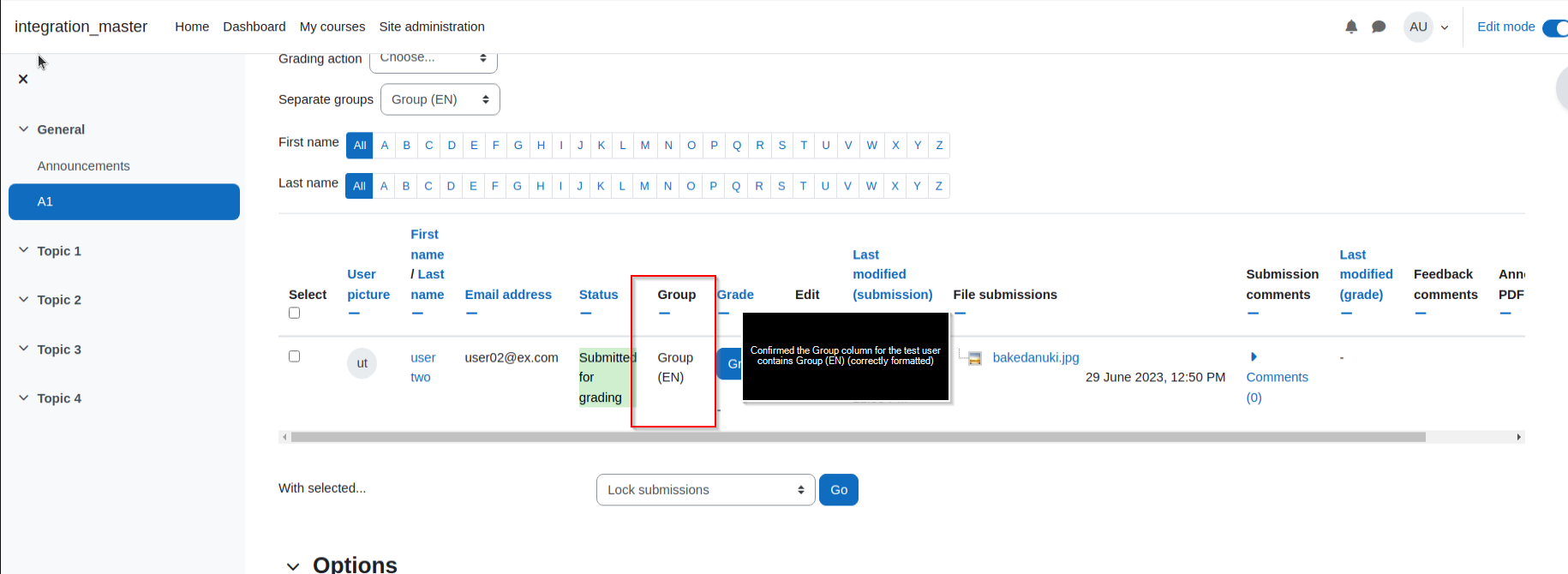Collapse the Topic 4 section chevron
Viewport: 1568px width, 574px height.
(x=23, y=398)
